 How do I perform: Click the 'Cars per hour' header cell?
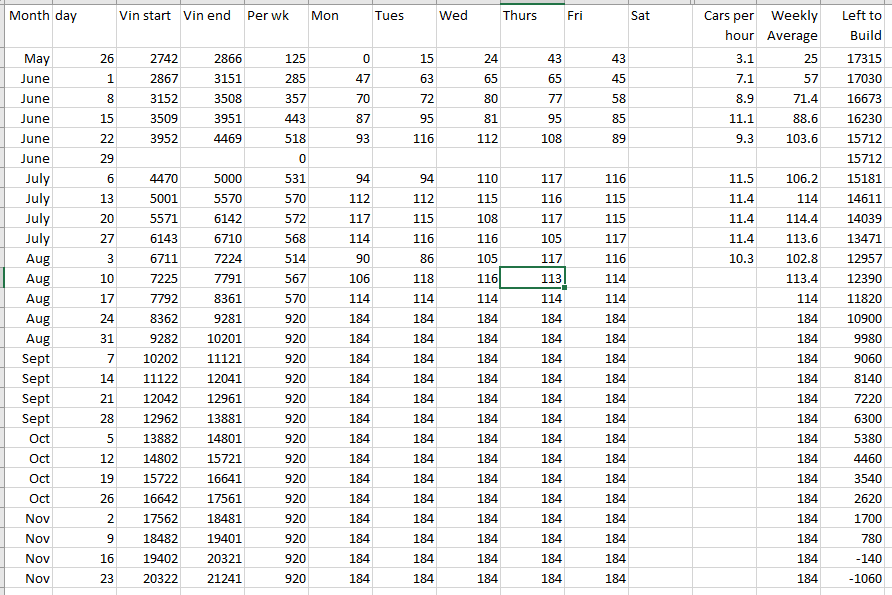click(726, 25)
